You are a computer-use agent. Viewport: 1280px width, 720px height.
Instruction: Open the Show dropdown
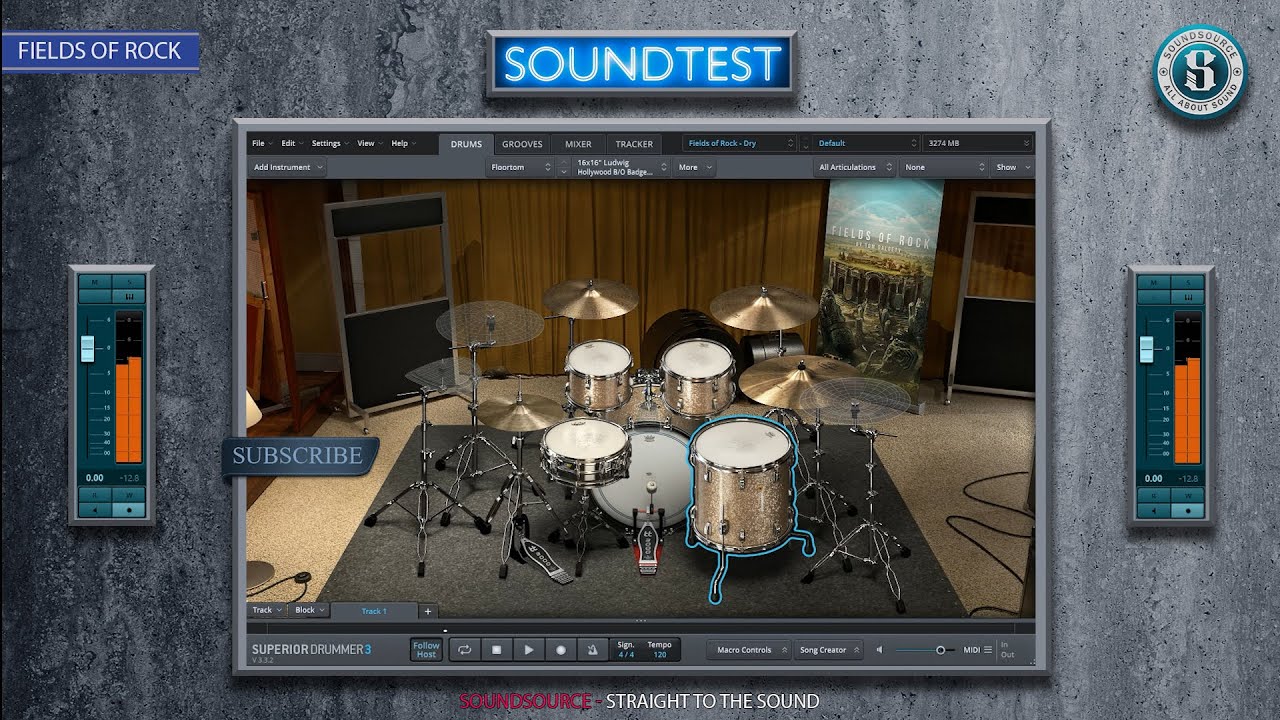[1012, 167]
